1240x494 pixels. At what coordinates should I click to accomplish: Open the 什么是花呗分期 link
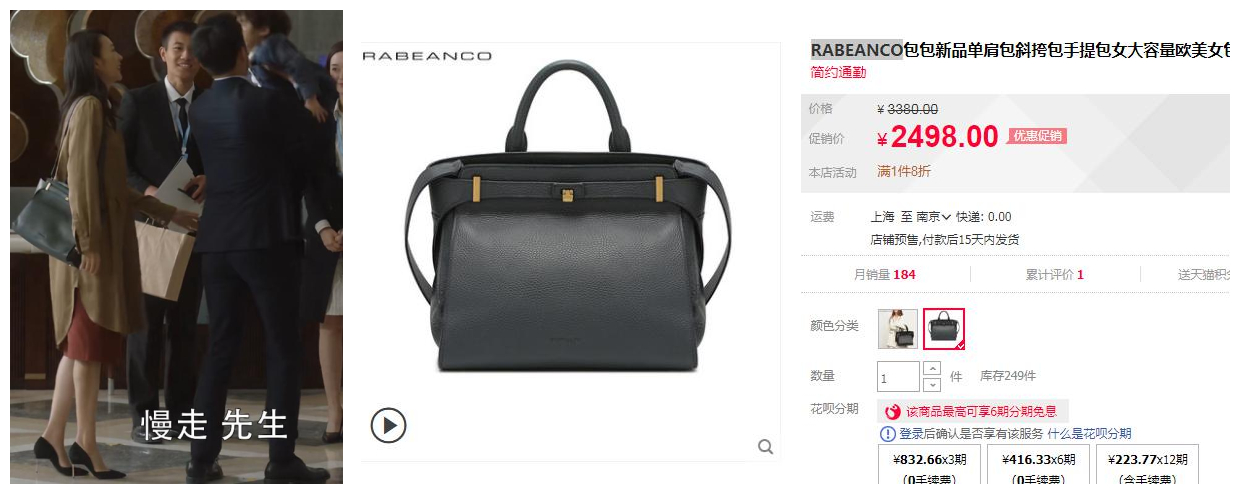click(x=1089, y=434)
